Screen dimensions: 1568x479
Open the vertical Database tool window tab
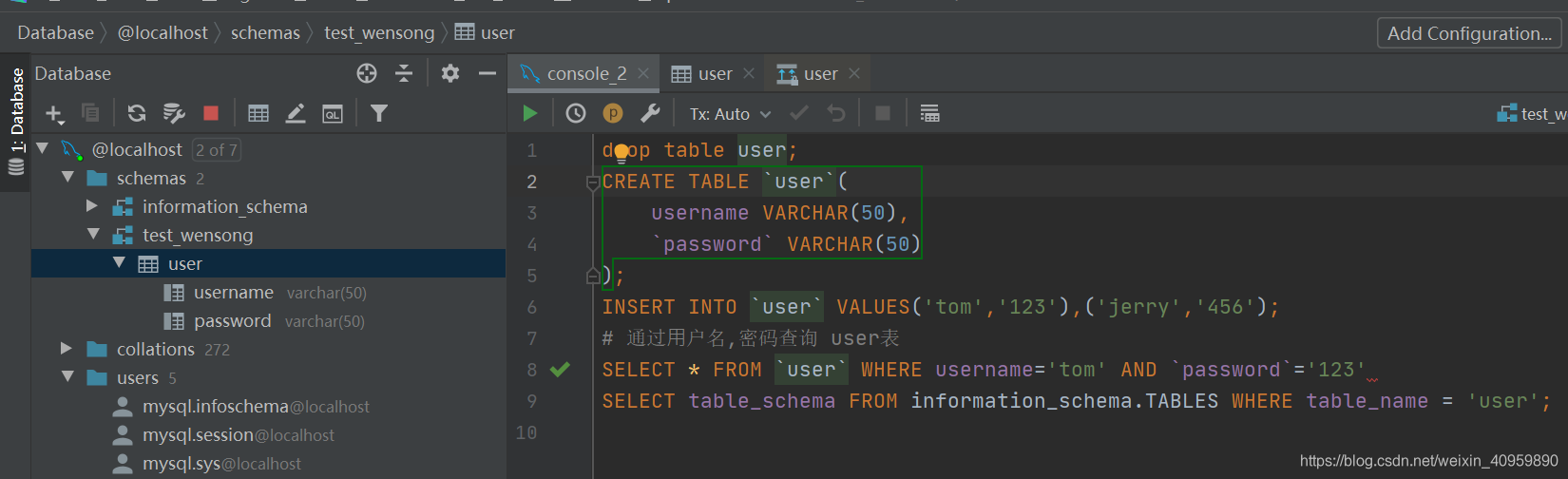16,122
